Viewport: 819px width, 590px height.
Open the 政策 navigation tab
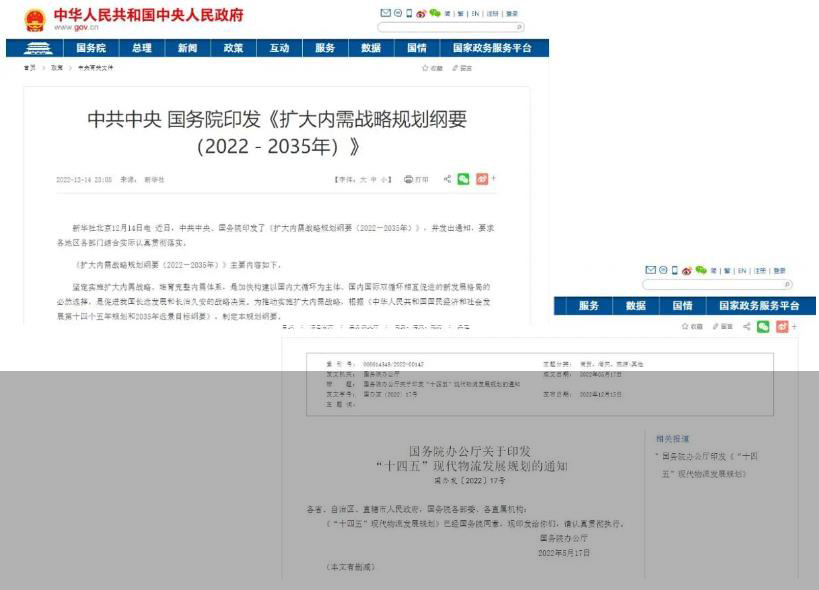coord(233,48)
